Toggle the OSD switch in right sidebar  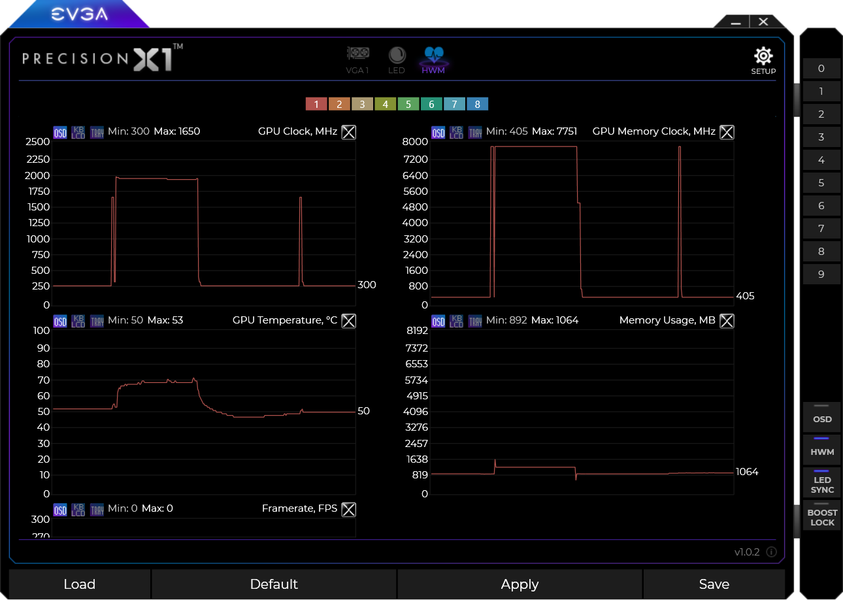pos(821,416)
